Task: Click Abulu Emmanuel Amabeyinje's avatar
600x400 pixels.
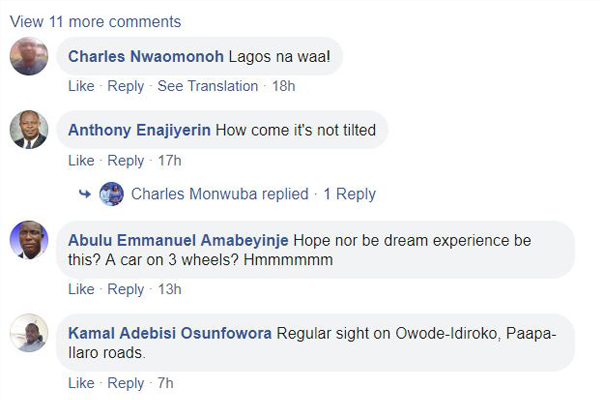Action: [29, 240]
